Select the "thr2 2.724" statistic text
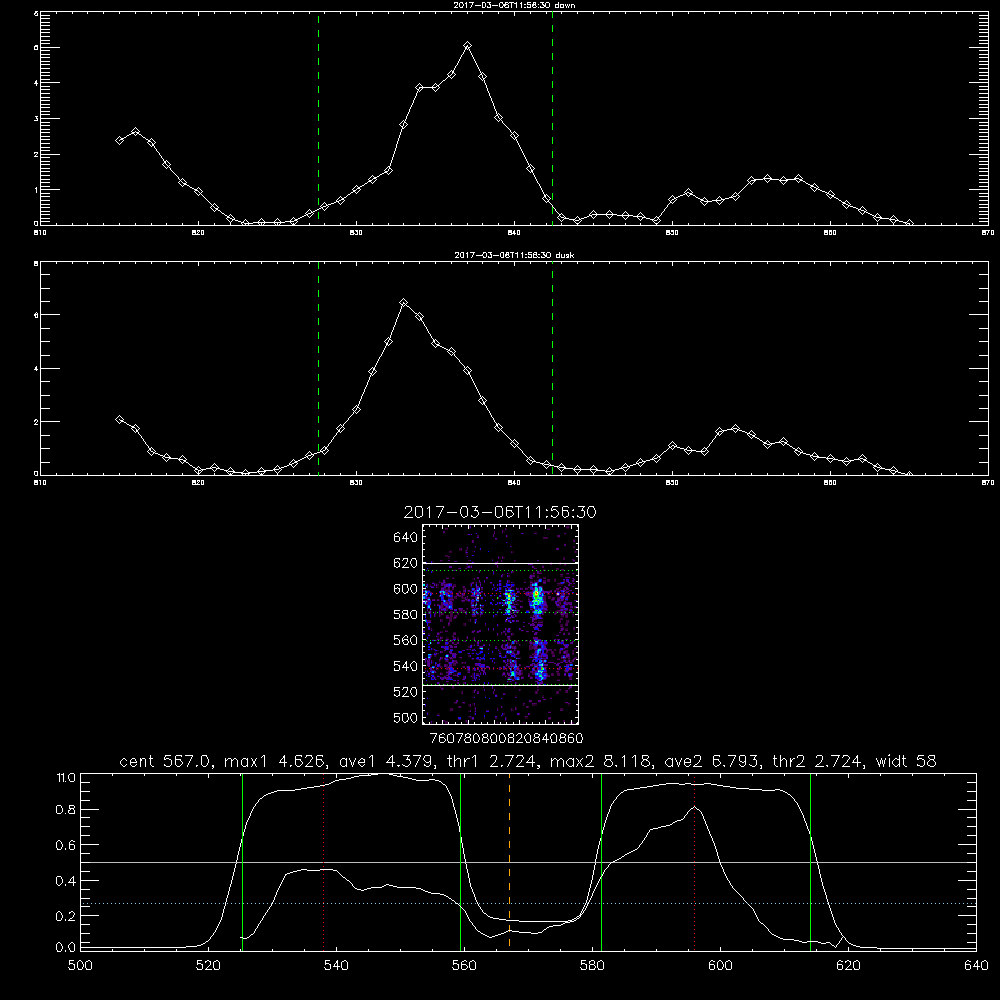 point(818,761)
